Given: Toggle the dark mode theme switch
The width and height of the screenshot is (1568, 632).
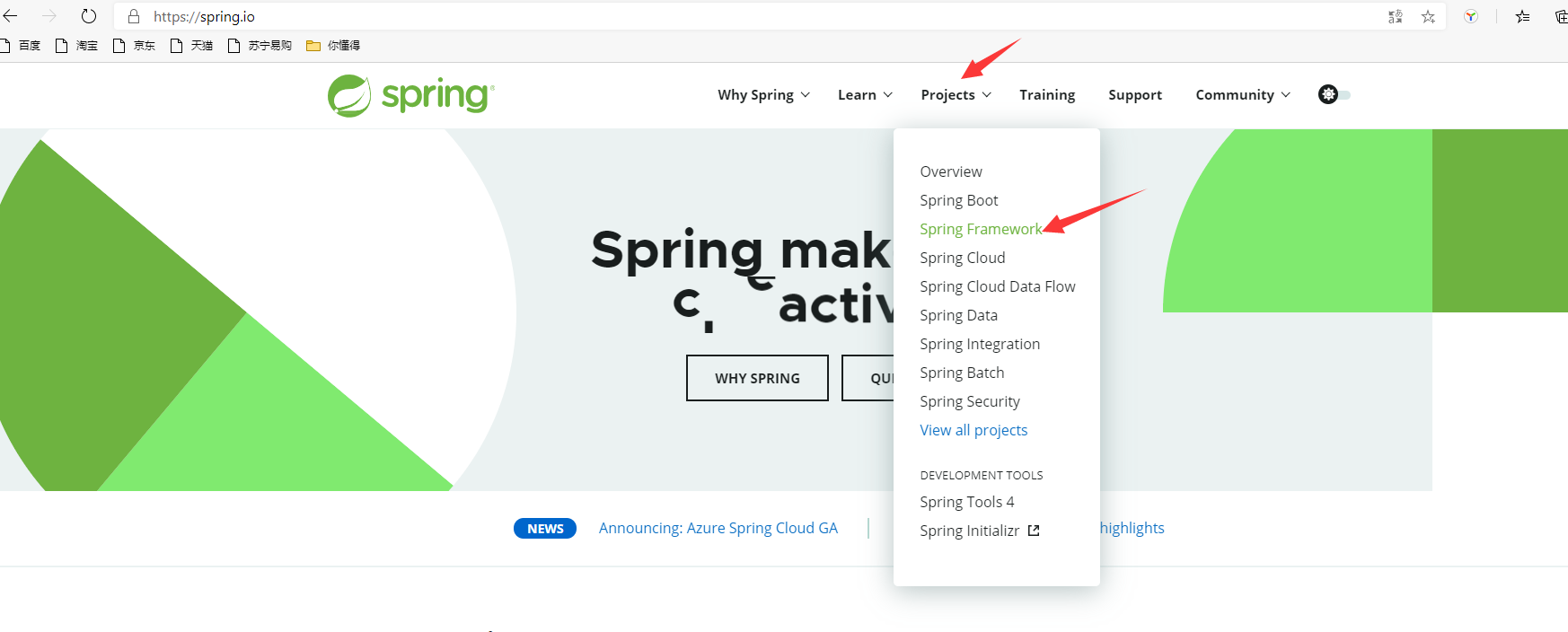Looking at the screenshot, I should coord(1335,94).
